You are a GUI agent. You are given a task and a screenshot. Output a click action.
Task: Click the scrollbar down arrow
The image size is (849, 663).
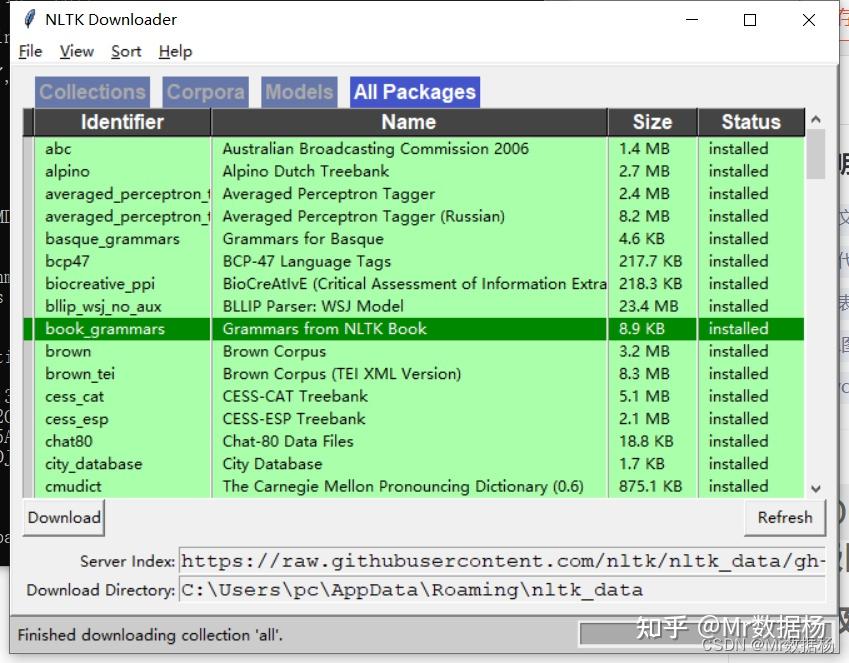816,489
